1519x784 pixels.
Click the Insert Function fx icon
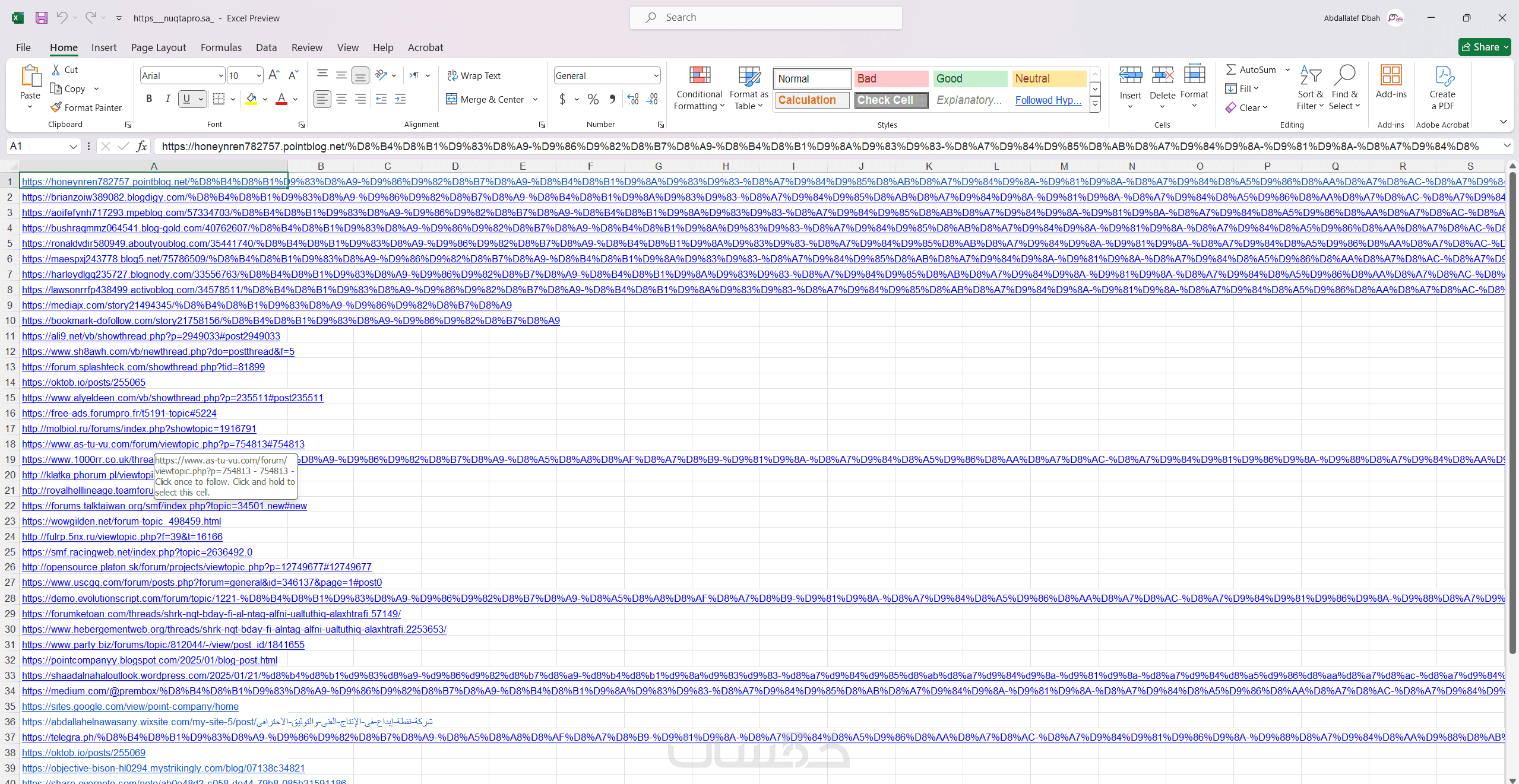pyautogui.click(x=141, y=146)
